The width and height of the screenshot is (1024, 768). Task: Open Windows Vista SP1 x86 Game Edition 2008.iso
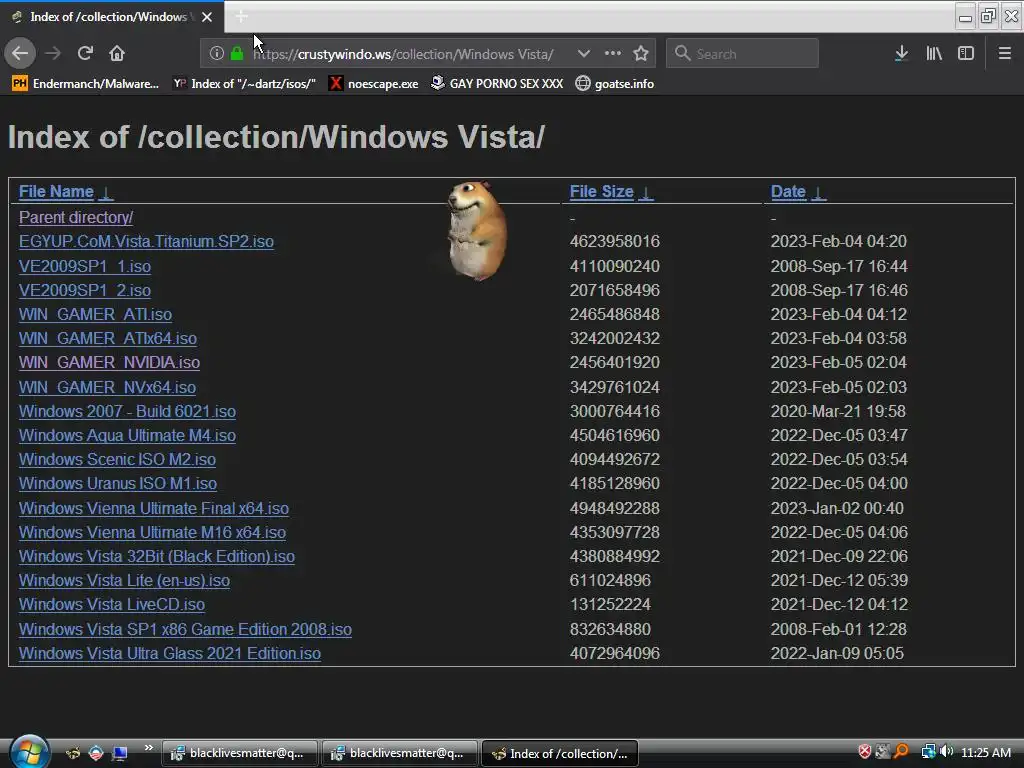pos(185,630)
